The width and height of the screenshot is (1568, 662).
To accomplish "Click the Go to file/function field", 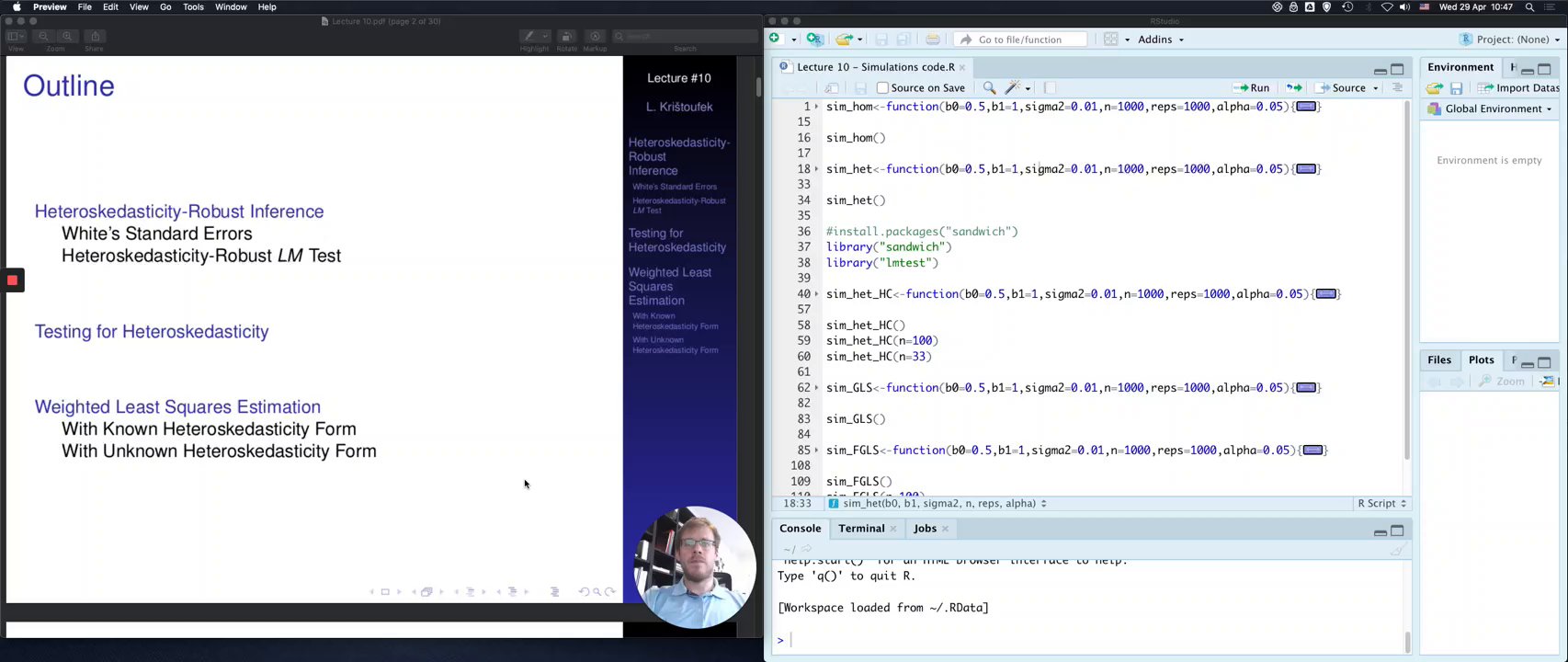I will pos(1019,40).
